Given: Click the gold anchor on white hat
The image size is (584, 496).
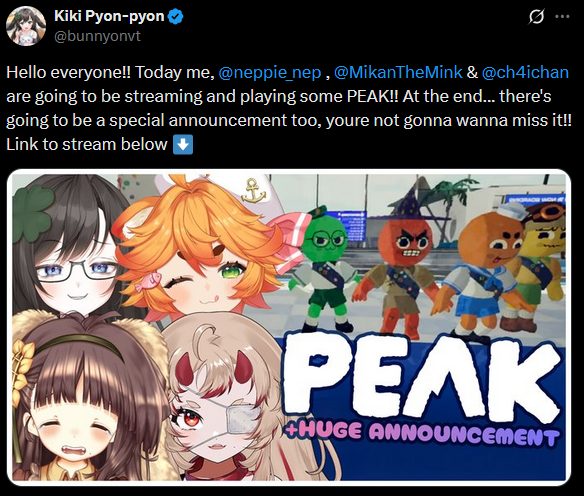Looking at the screenshot, I should (x=253, y=191).
